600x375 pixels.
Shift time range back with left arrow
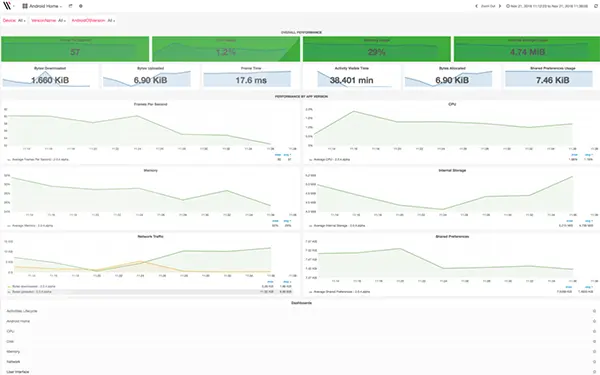tap(476, 6)
